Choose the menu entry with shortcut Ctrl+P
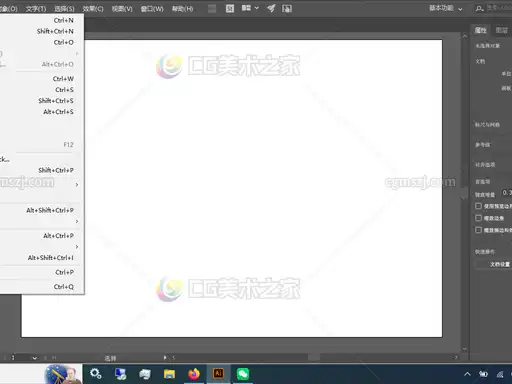 [42, 272]
